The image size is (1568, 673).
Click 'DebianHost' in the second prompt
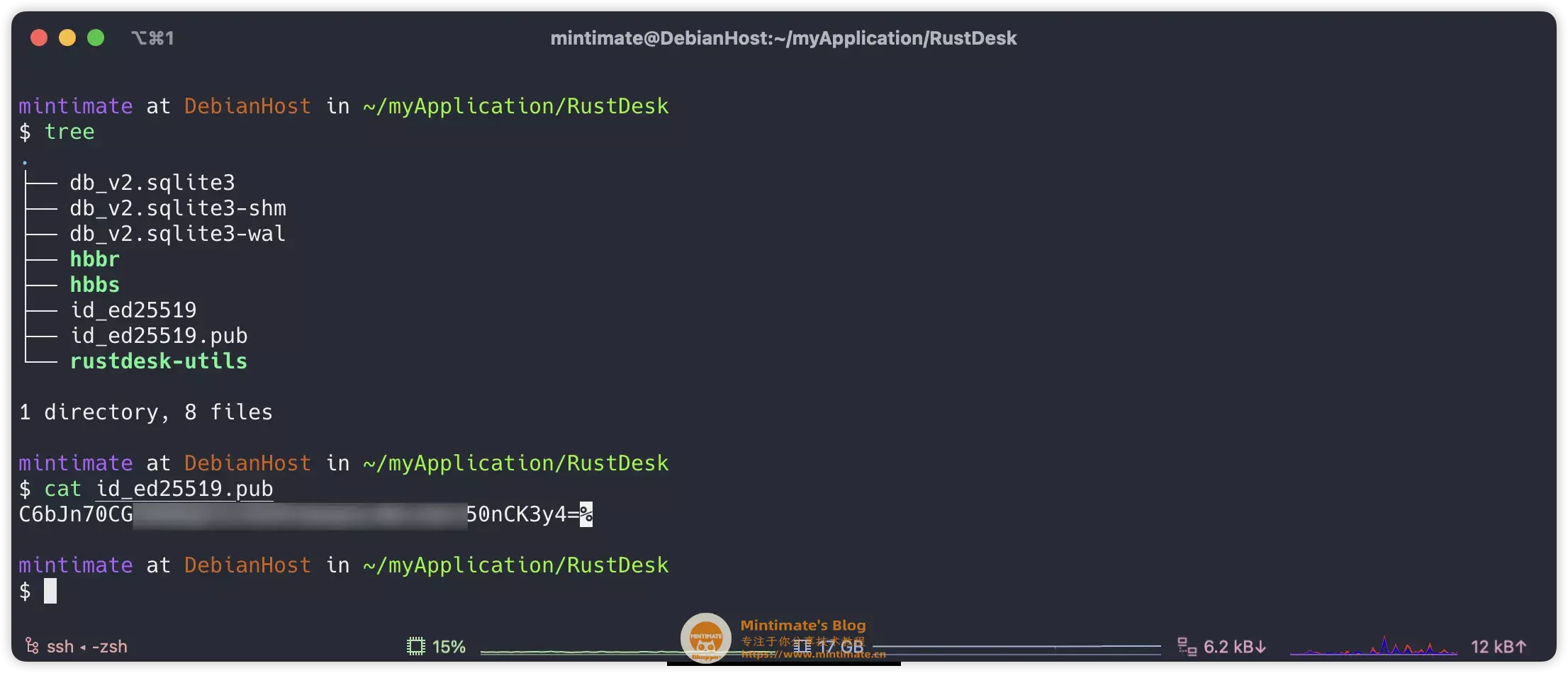click(x=248, y=463)
